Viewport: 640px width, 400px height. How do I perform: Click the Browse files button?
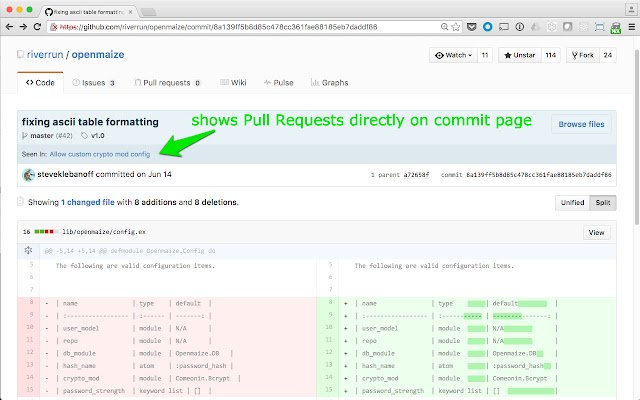pos(581,124)
